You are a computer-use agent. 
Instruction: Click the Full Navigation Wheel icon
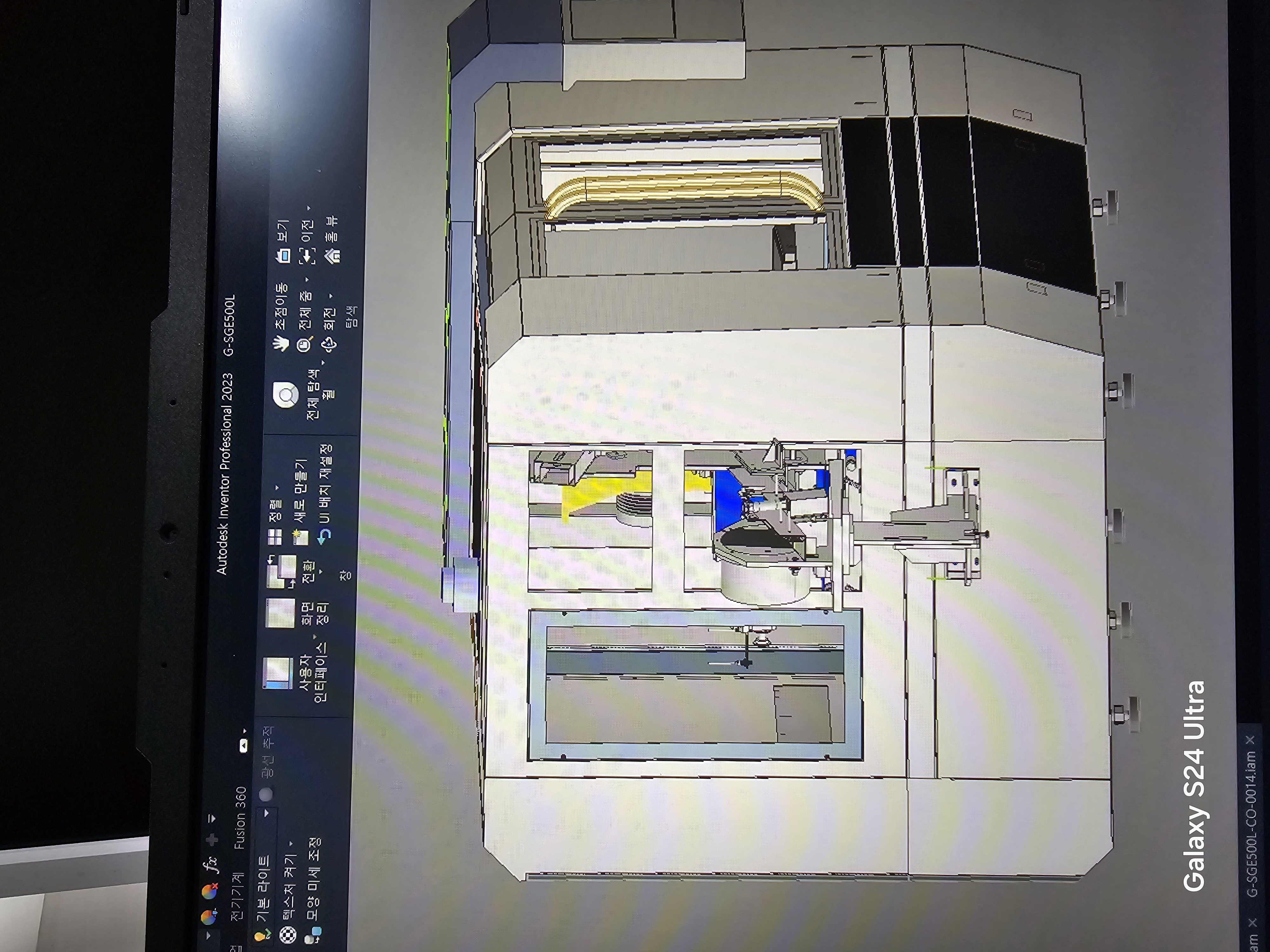coord(285,395)
